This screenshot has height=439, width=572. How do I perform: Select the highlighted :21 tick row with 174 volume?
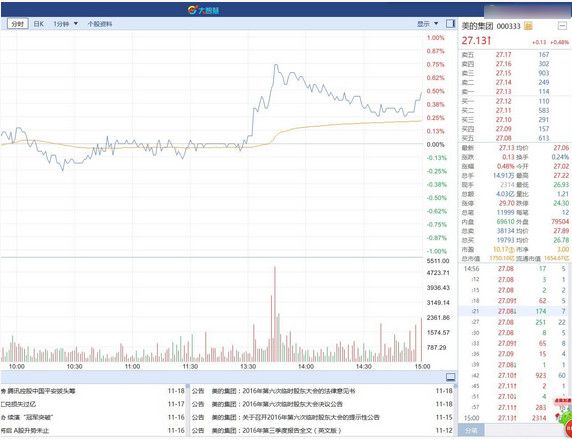coord(514,311)
